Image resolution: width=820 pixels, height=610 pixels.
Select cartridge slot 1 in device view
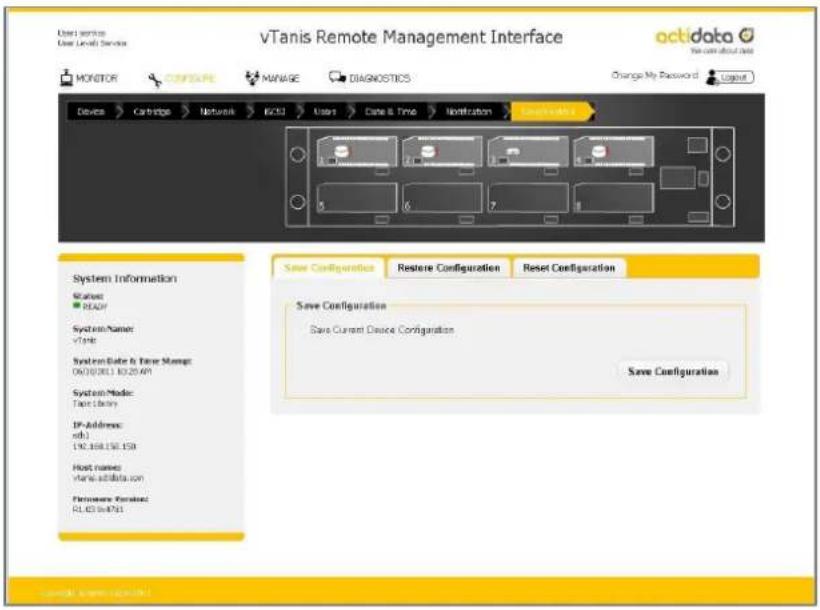point(357,152)
